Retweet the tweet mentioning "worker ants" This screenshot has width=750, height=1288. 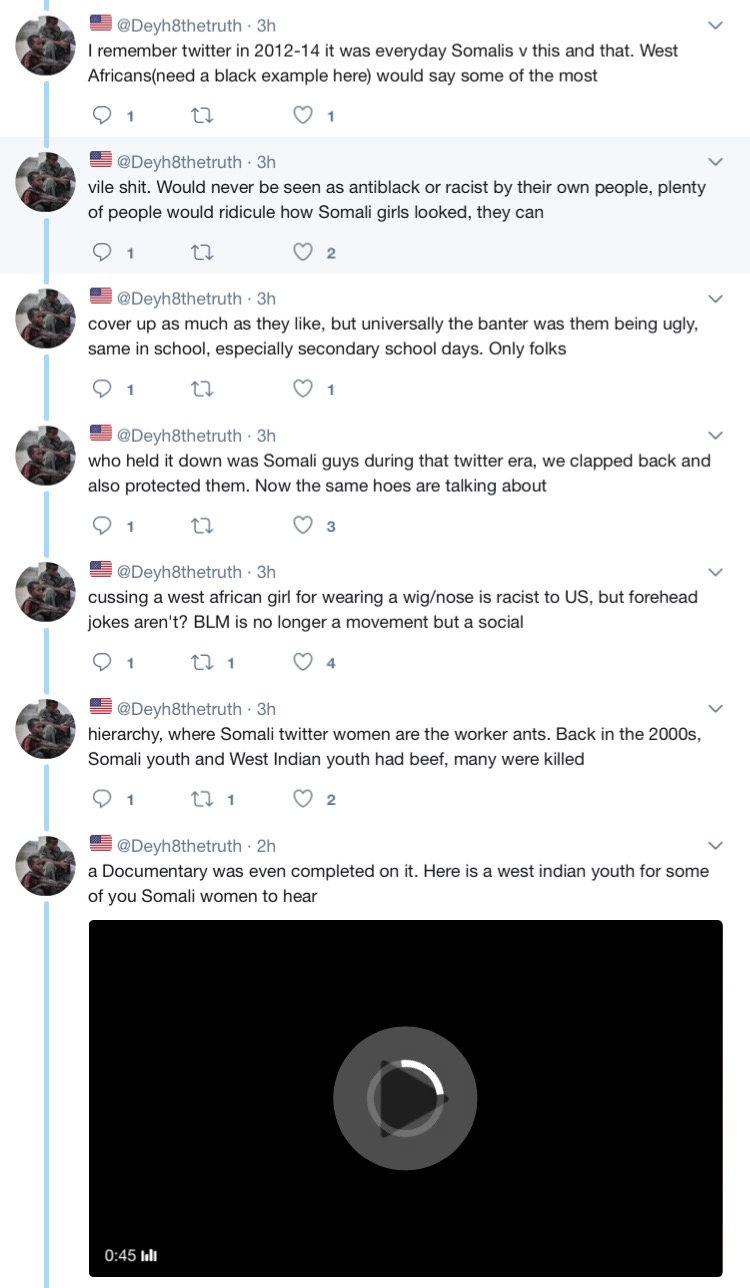click(201, 799)
